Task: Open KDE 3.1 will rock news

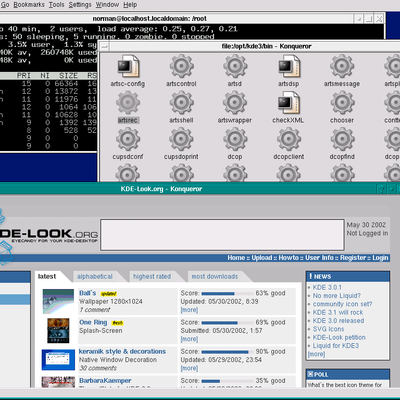Action: click(x=338, y=312)
